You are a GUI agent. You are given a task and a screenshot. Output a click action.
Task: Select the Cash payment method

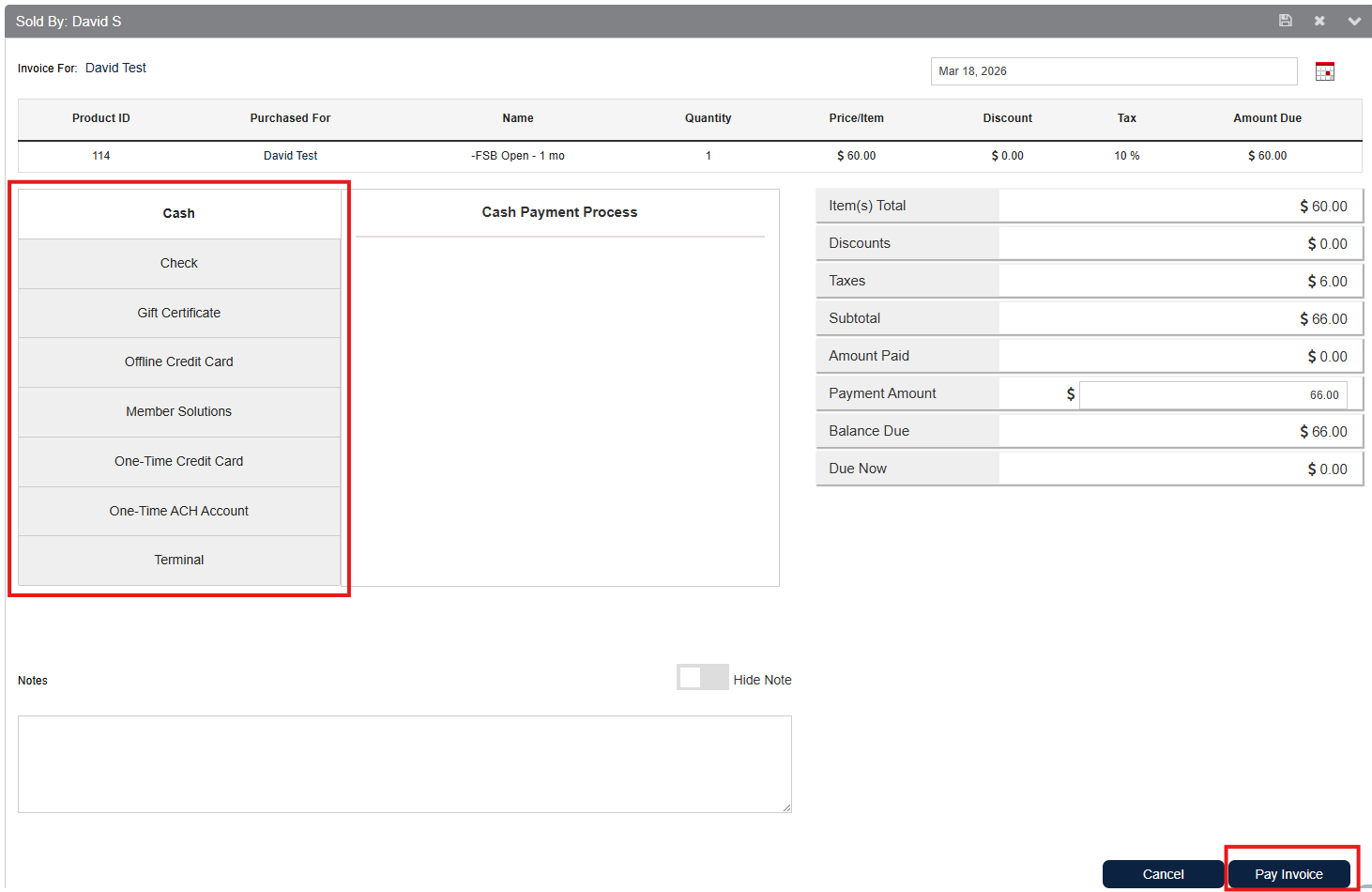pyautogui.click(x=179, y=213)
